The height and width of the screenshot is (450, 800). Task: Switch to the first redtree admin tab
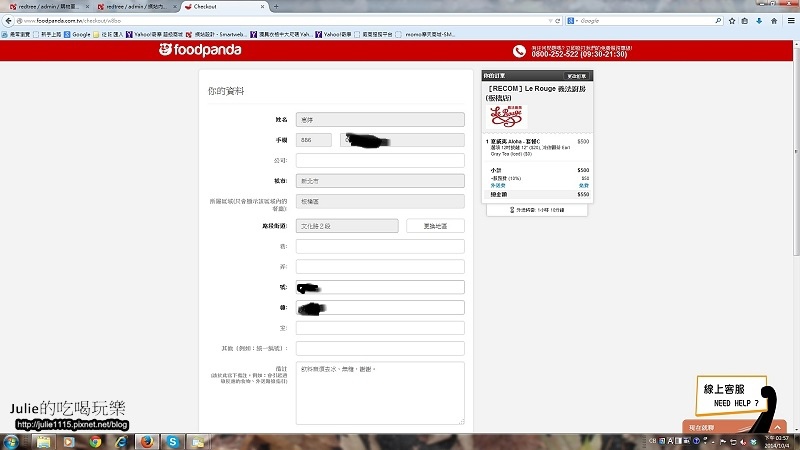46,6
